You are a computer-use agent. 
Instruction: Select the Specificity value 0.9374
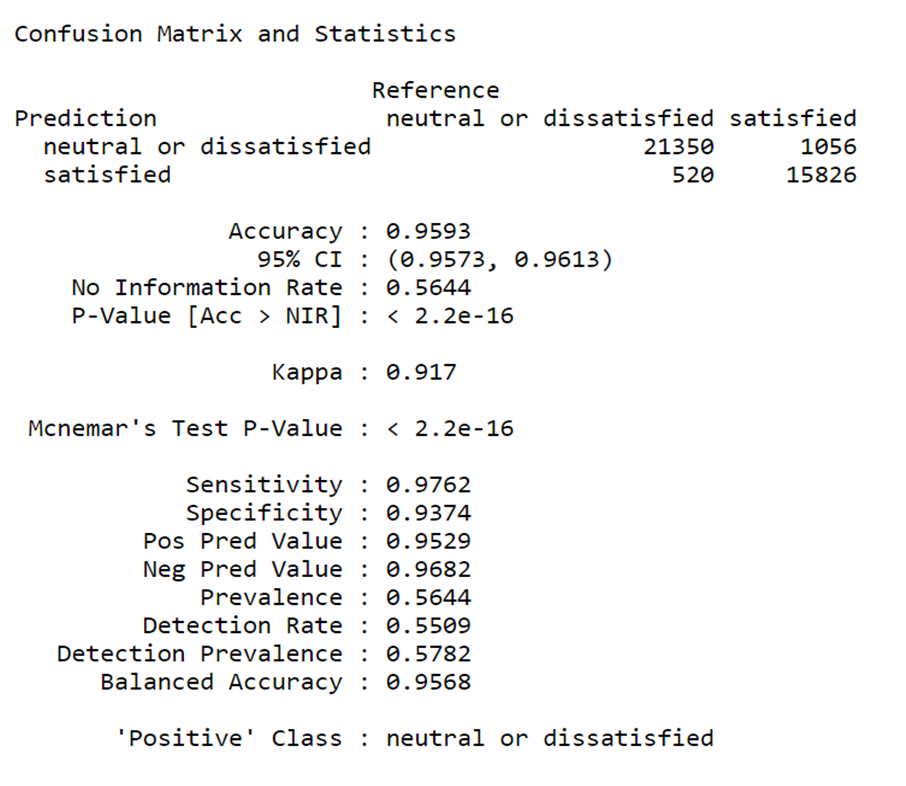coord(428,513)
